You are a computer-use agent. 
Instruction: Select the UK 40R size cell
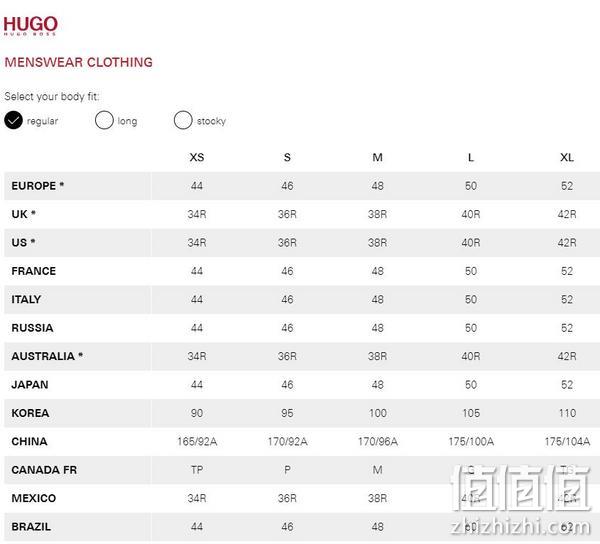471,214
